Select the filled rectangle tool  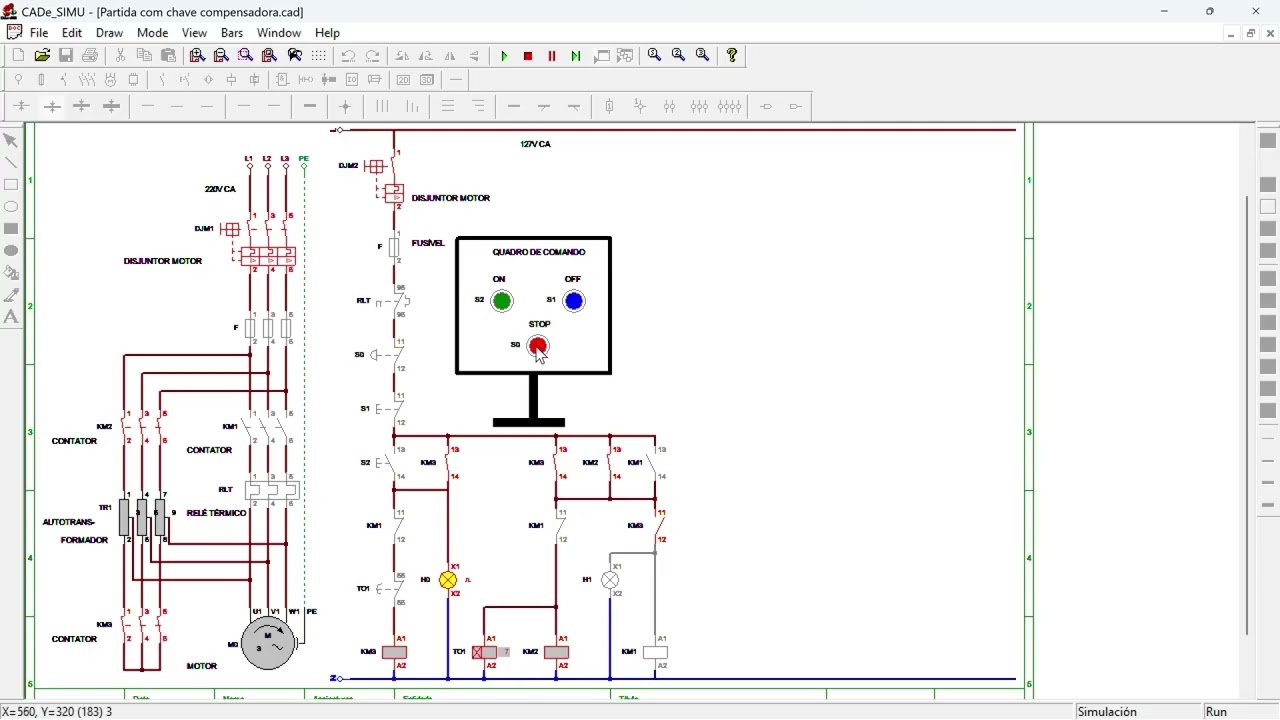(x=11, y=229)
